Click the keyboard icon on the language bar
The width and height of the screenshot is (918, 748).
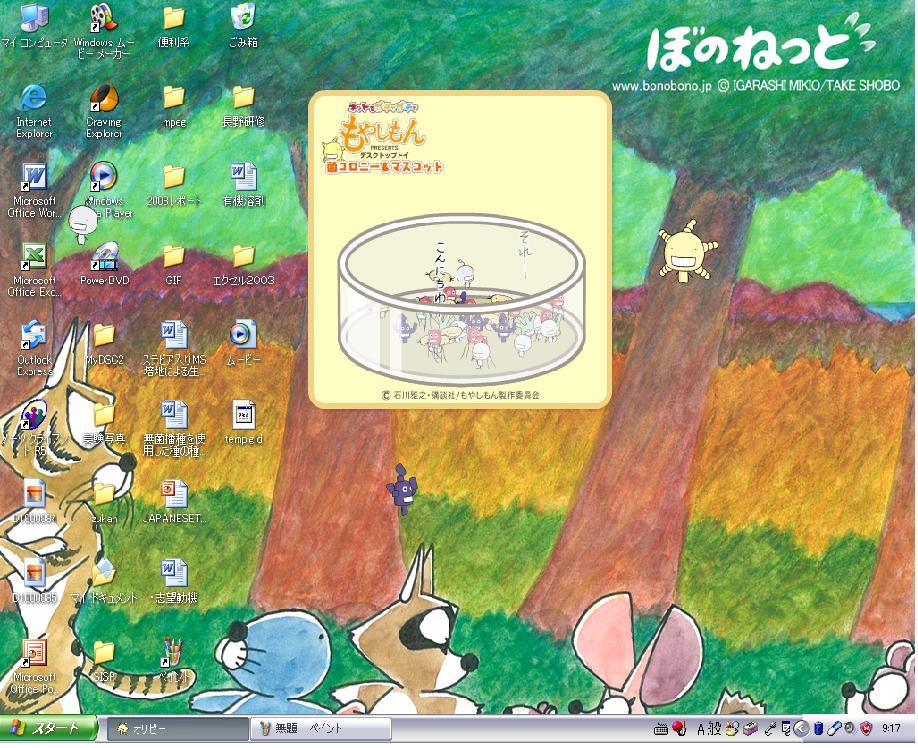pyautogui.click(x=661, y=729)
